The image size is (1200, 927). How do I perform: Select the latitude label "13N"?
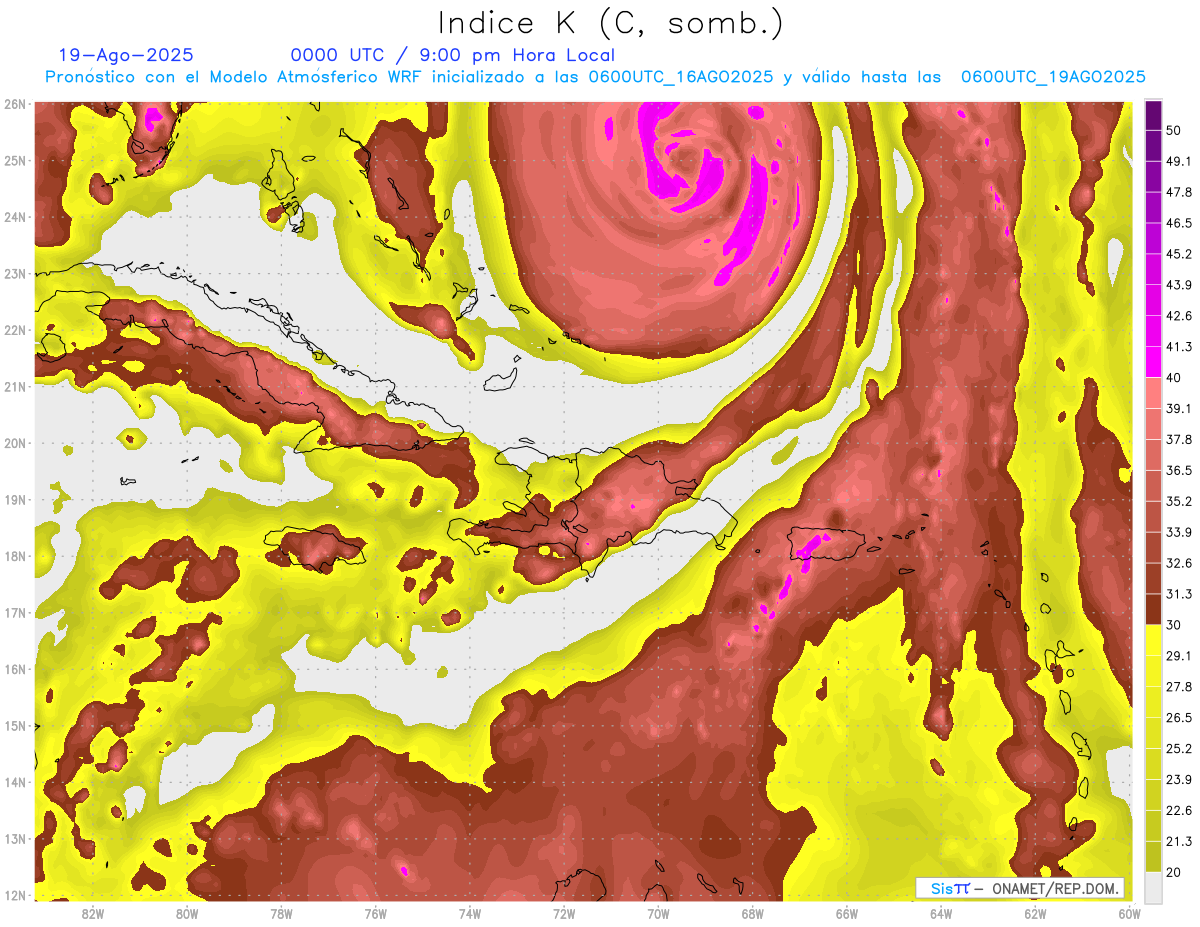[15, 838]
